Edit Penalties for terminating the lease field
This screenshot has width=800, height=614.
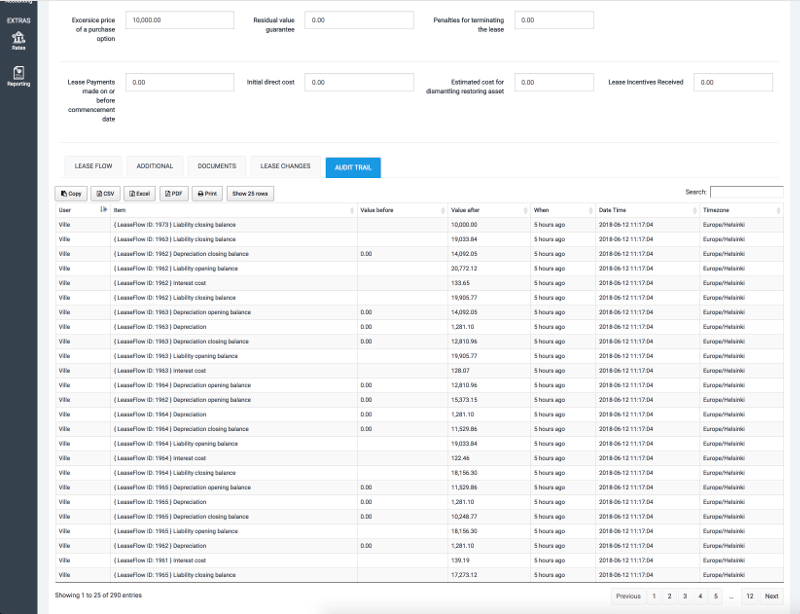(x=554, y=20)
